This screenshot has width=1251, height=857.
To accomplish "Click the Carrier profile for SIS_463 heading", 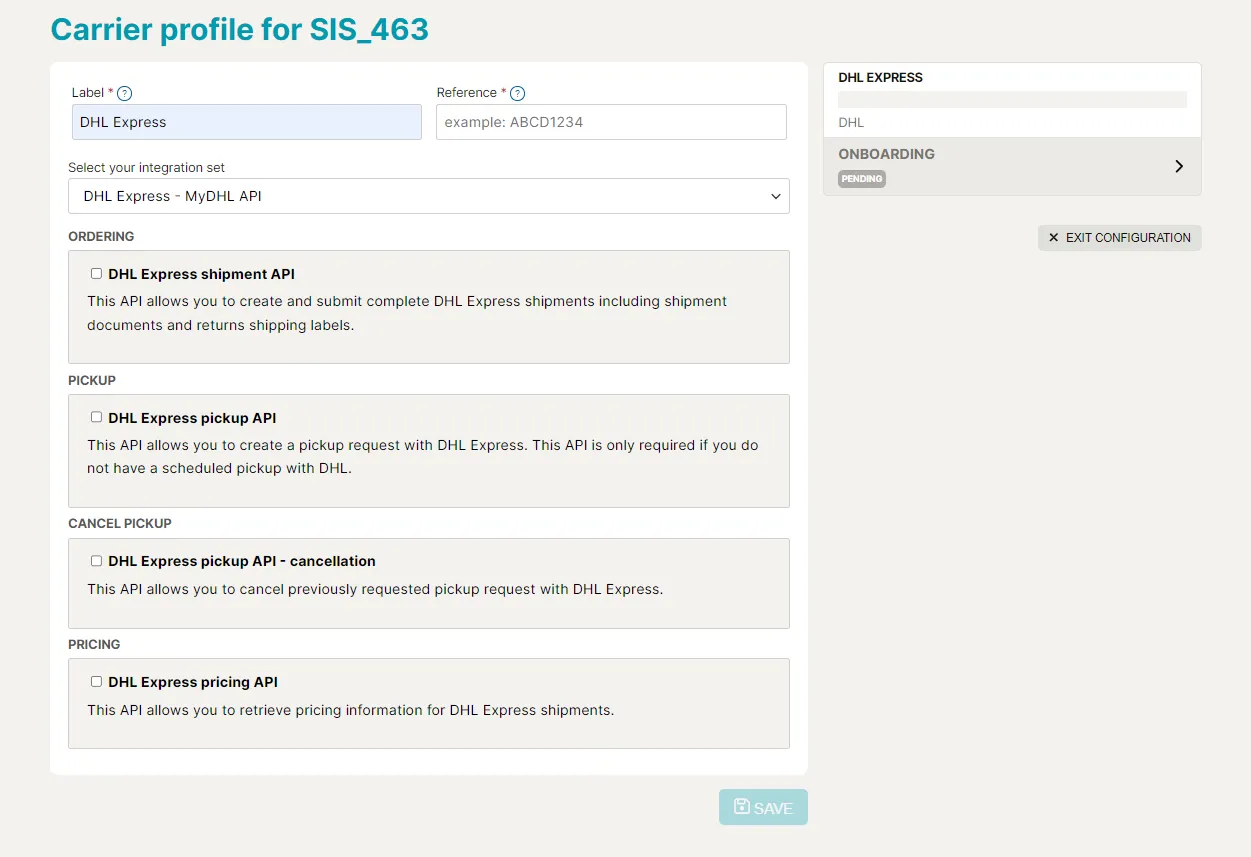I will [x=240, y=30].
